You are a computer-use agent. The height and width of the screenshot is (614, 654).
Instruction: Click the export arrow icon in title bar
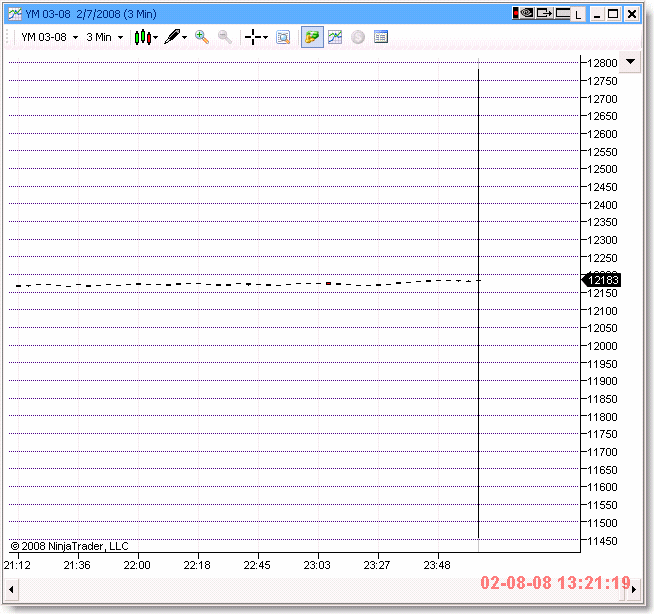[x=544, y=13]
